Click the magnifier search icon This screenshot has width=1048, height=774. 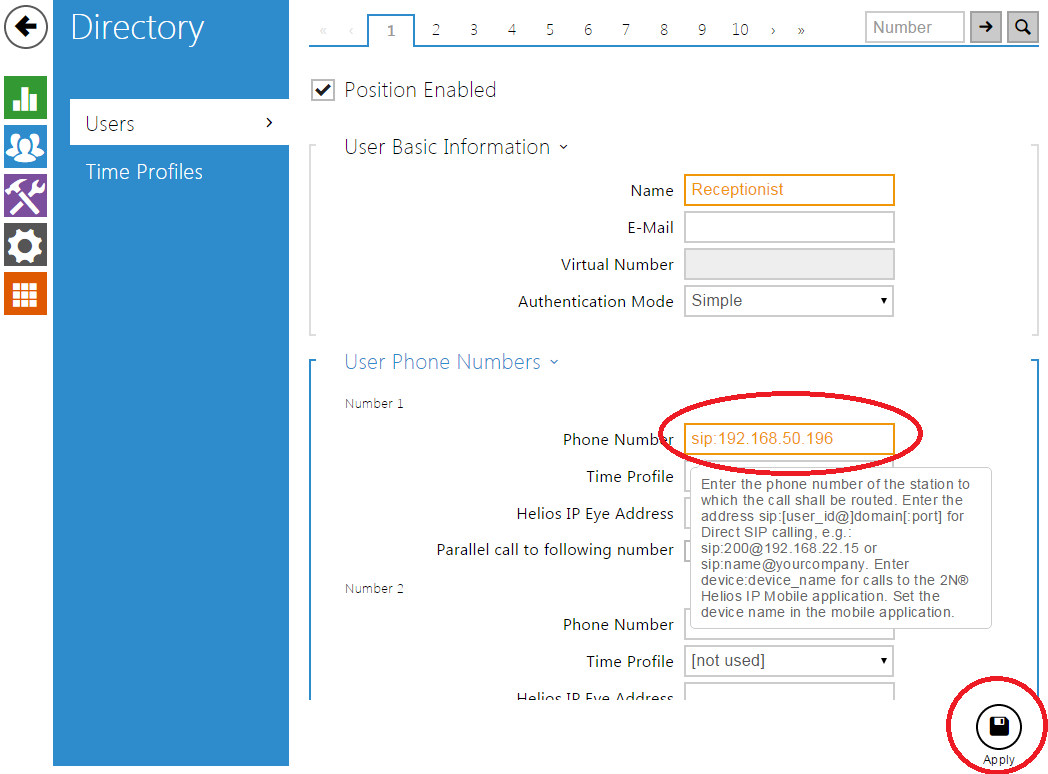(1021, 28)
